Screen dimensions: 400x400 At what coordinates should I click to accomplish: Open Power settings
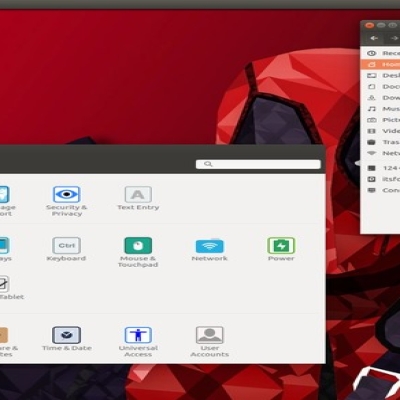[281, 249]
